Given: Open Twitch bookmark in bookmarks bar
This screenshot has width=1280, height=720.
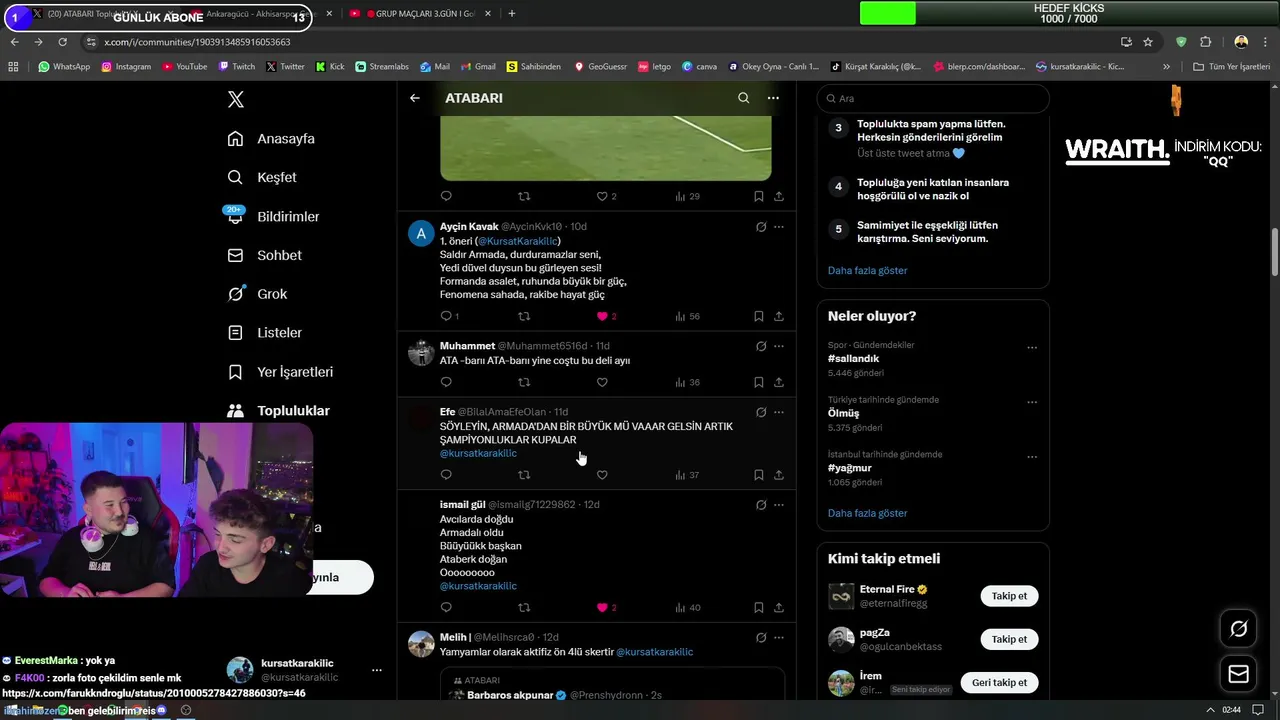Looking at the screenshot, I should tap(235, 67).
